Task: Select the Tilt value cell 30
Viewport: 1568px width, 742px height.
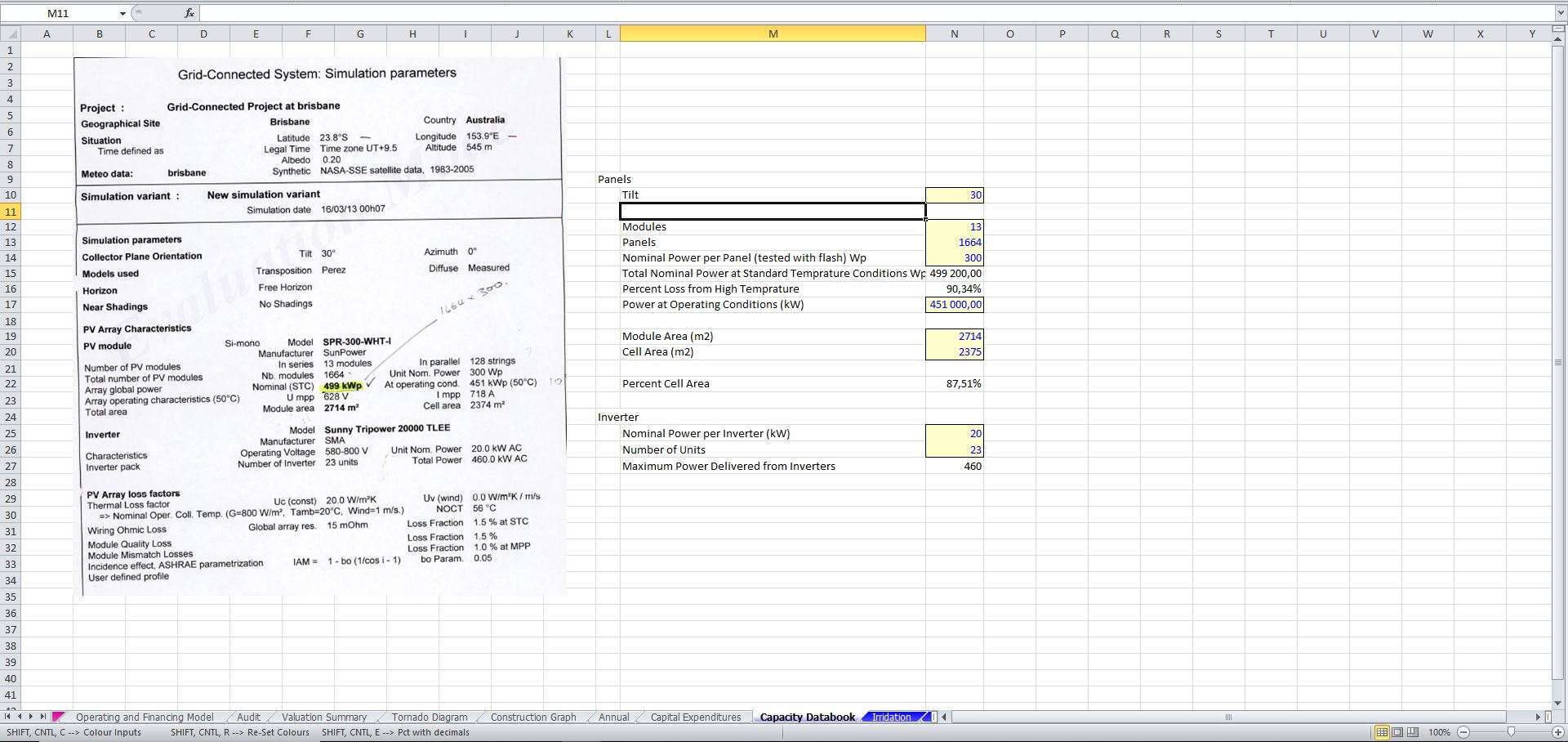Action: [x=954, y=195]
